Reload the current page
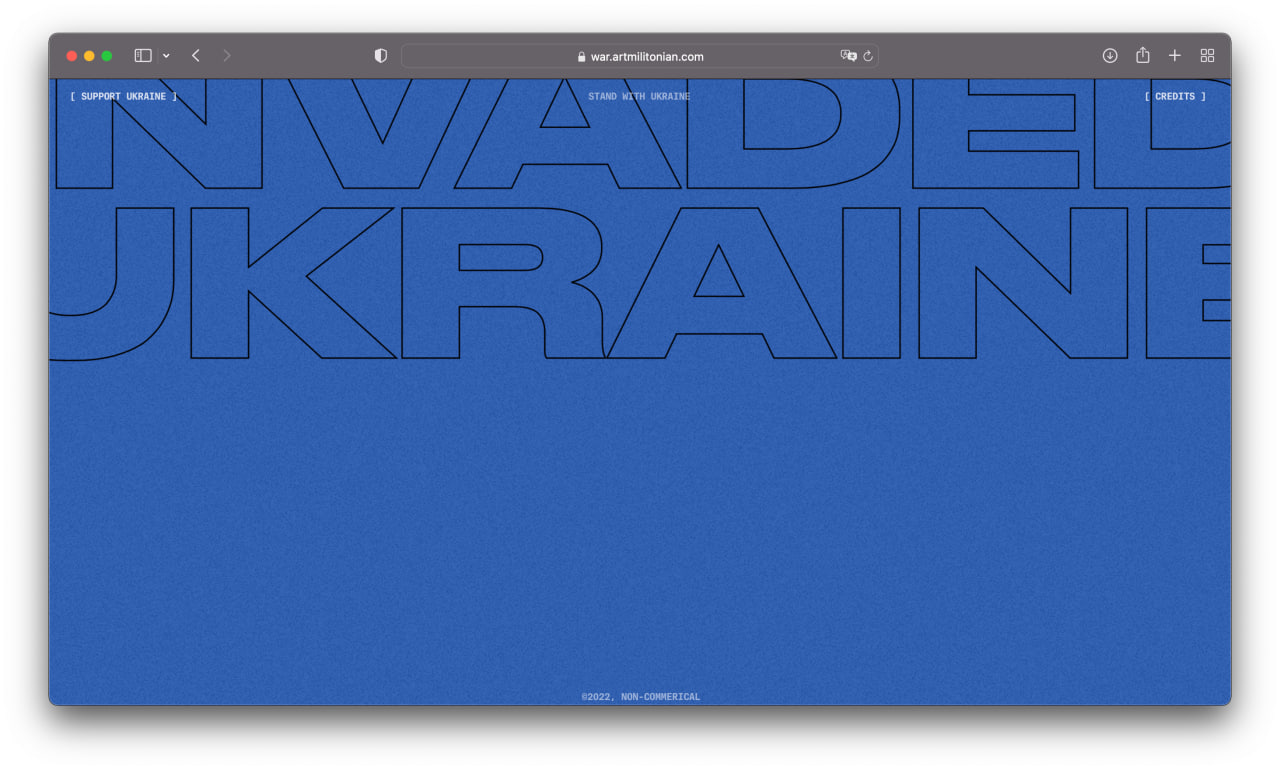 coord(868,56)
